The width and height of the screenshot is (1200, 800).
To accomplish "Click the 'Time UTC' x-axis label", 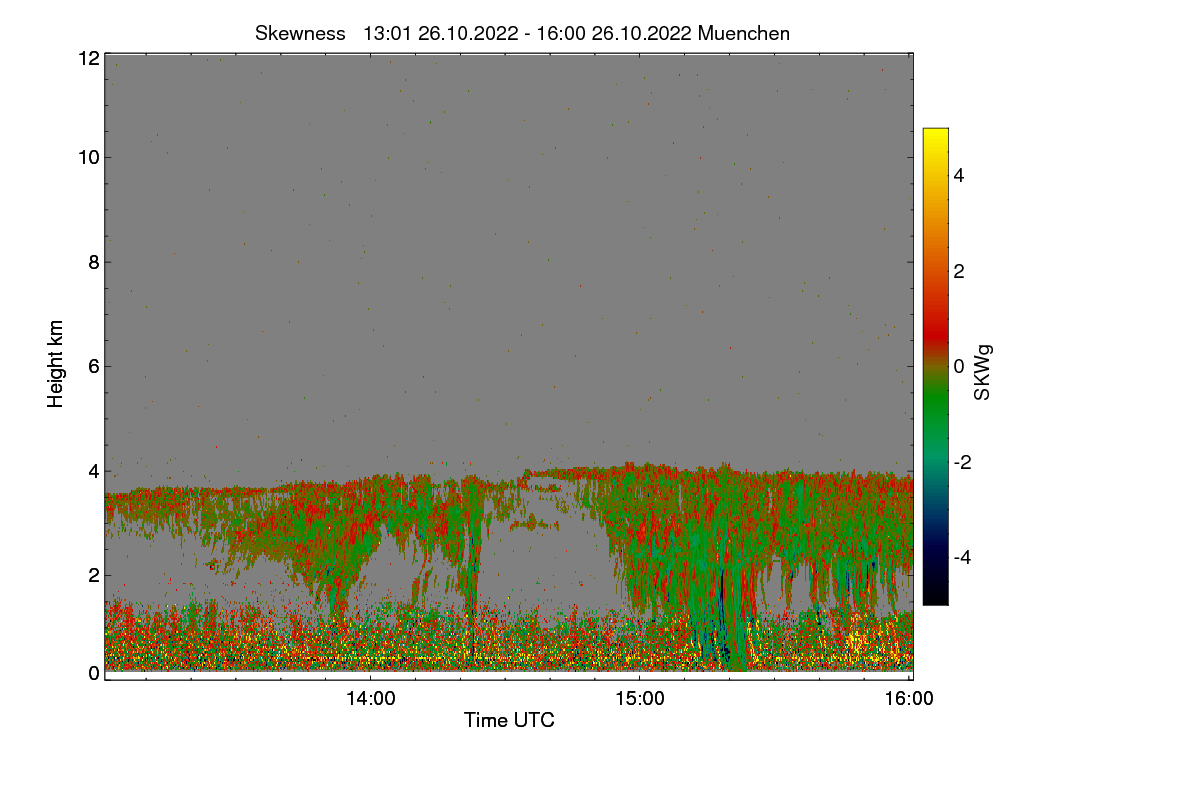I will (509, 720).
